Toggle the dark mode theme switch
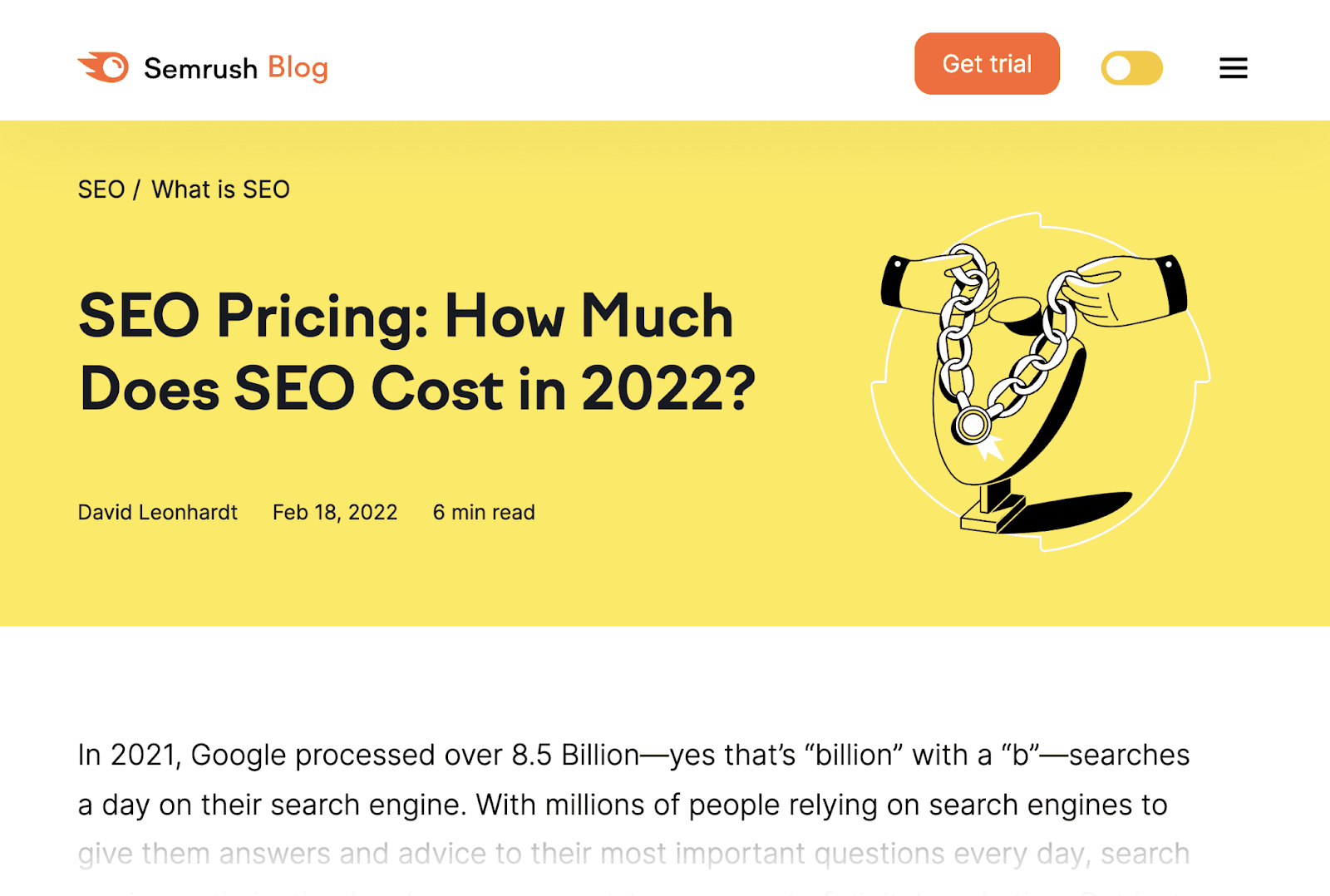The height and width of the screenshot is (896, 1330). [x=1131, y=68]
